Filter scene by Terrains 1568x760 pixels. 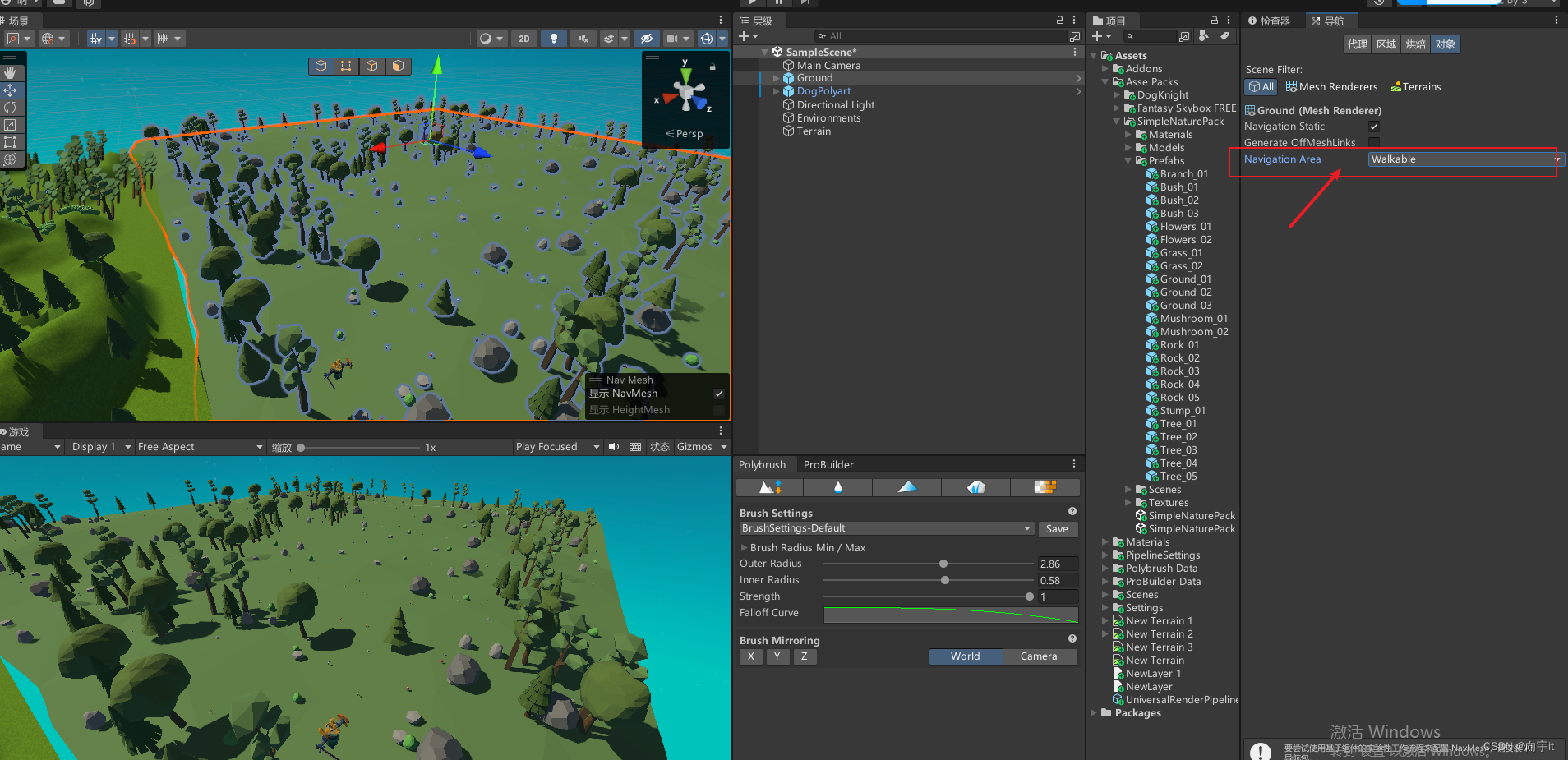[x=1416, y=86]
